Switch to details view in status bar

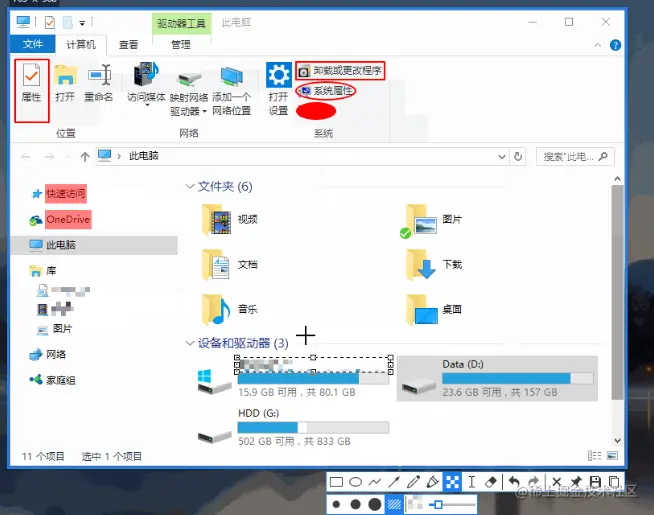pos(594,455)
